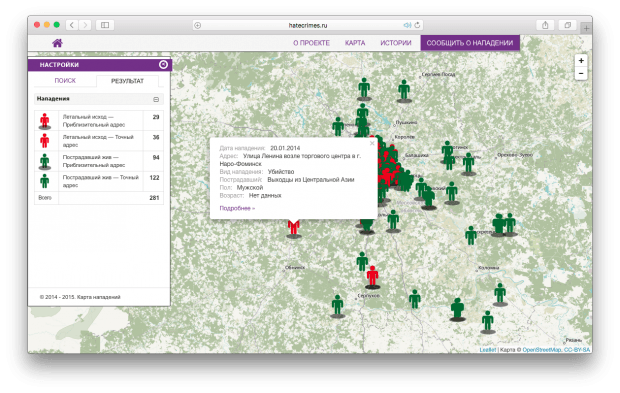
Task: Click the hatecrimes.ru address bar
Action: tap(308, 25)
